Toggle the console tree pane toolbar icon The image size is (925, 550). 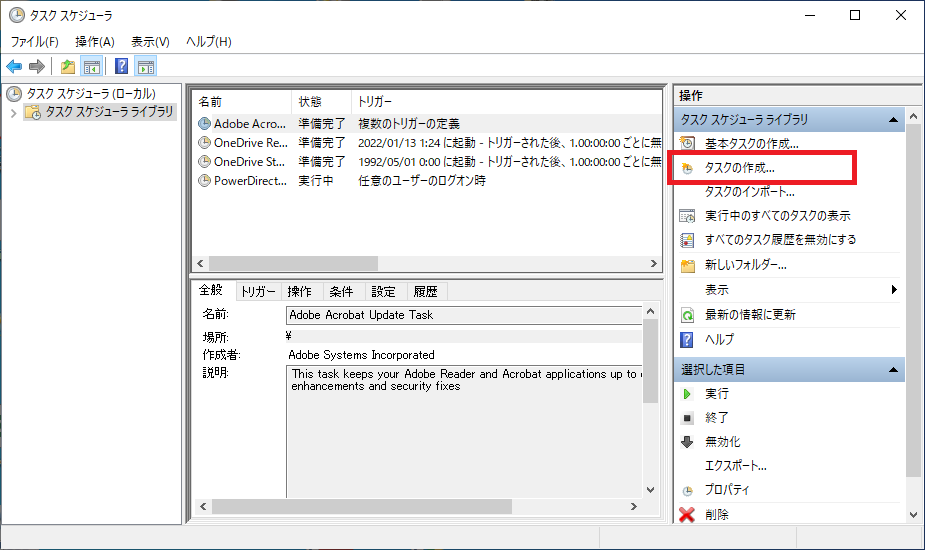click(91, 67)
